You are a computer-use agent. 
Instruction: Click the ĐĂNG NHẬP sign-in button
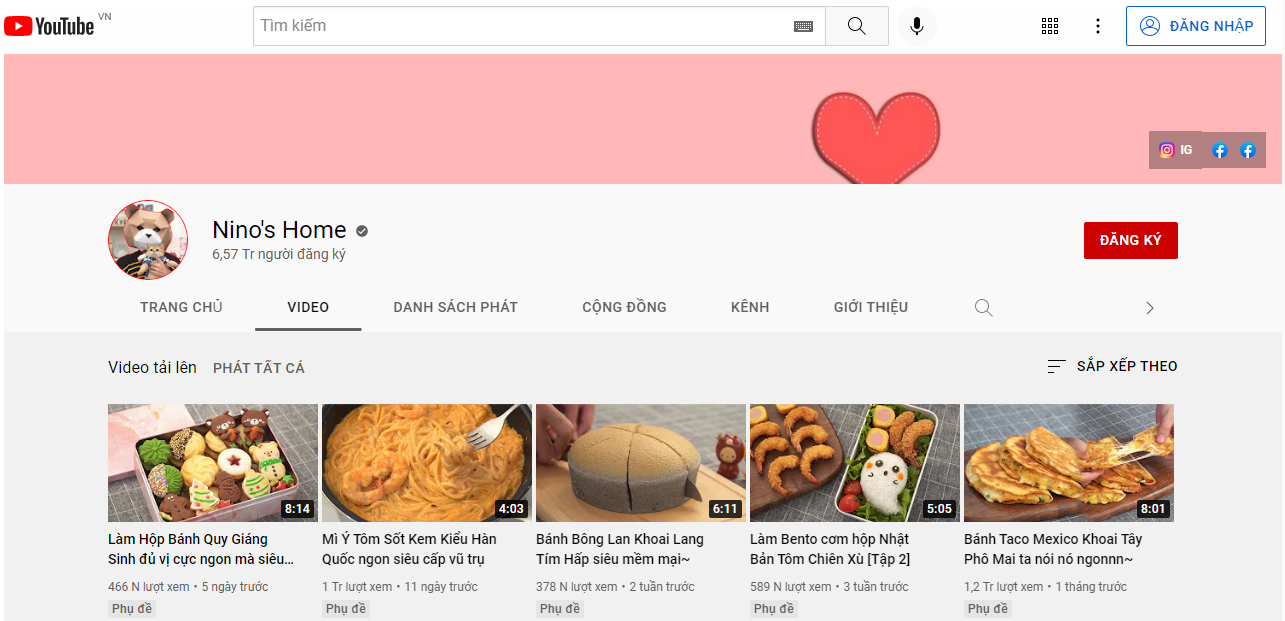[x=1196, y=25]
